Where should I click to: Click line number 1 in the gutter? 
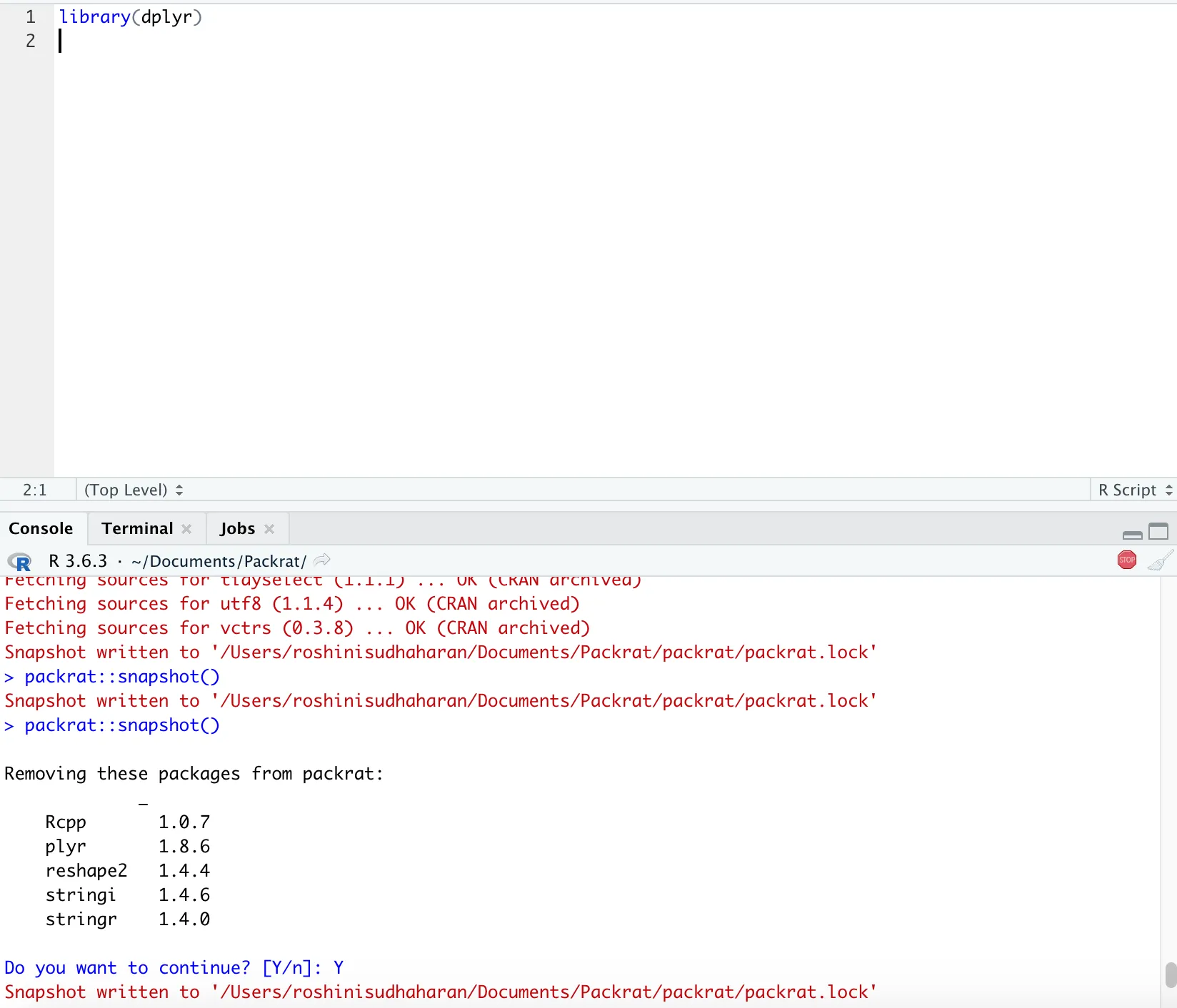[x=30, y=17]
